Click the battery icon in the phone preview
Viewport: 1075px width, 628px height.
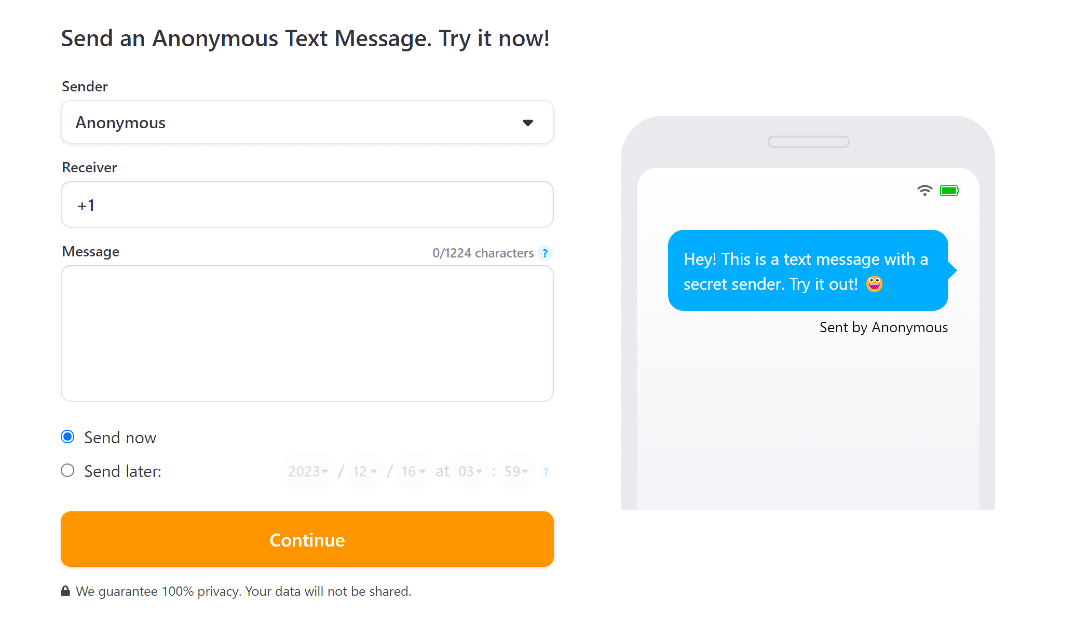click(949, 189)
